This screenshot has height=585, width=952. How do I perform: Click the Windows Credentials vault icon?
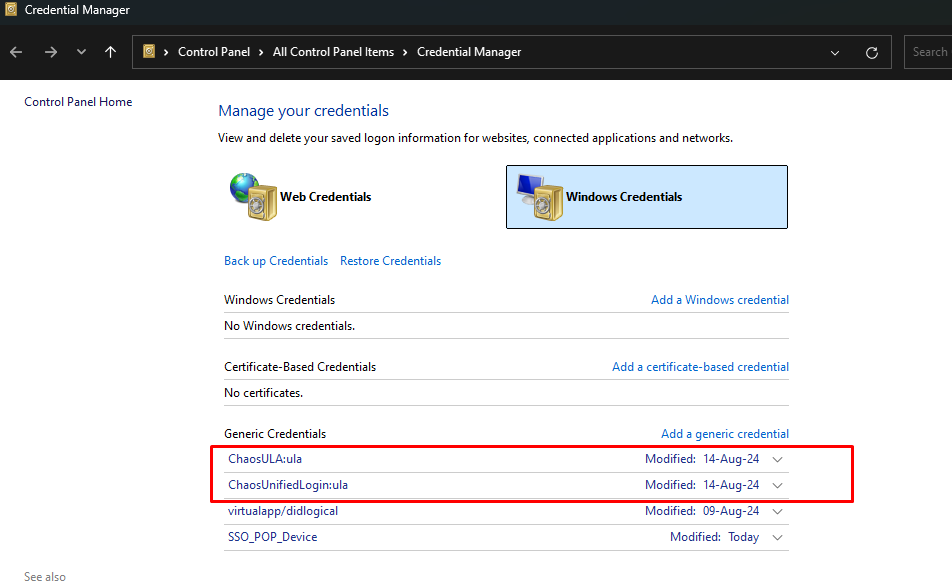pyautogui.click(x=538, y=195)
